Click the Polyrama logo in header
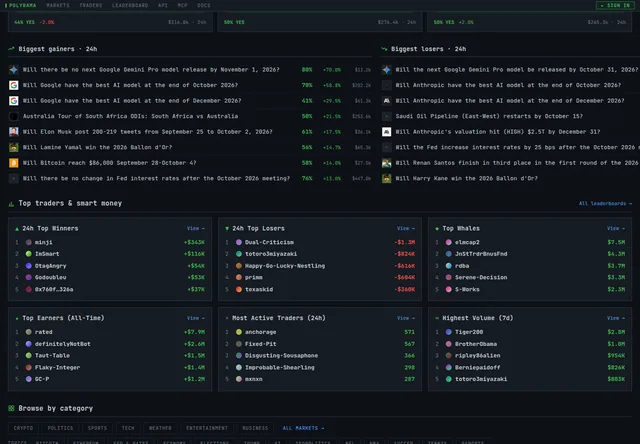Screen dimensions: 640x444 tap(20, 5)
